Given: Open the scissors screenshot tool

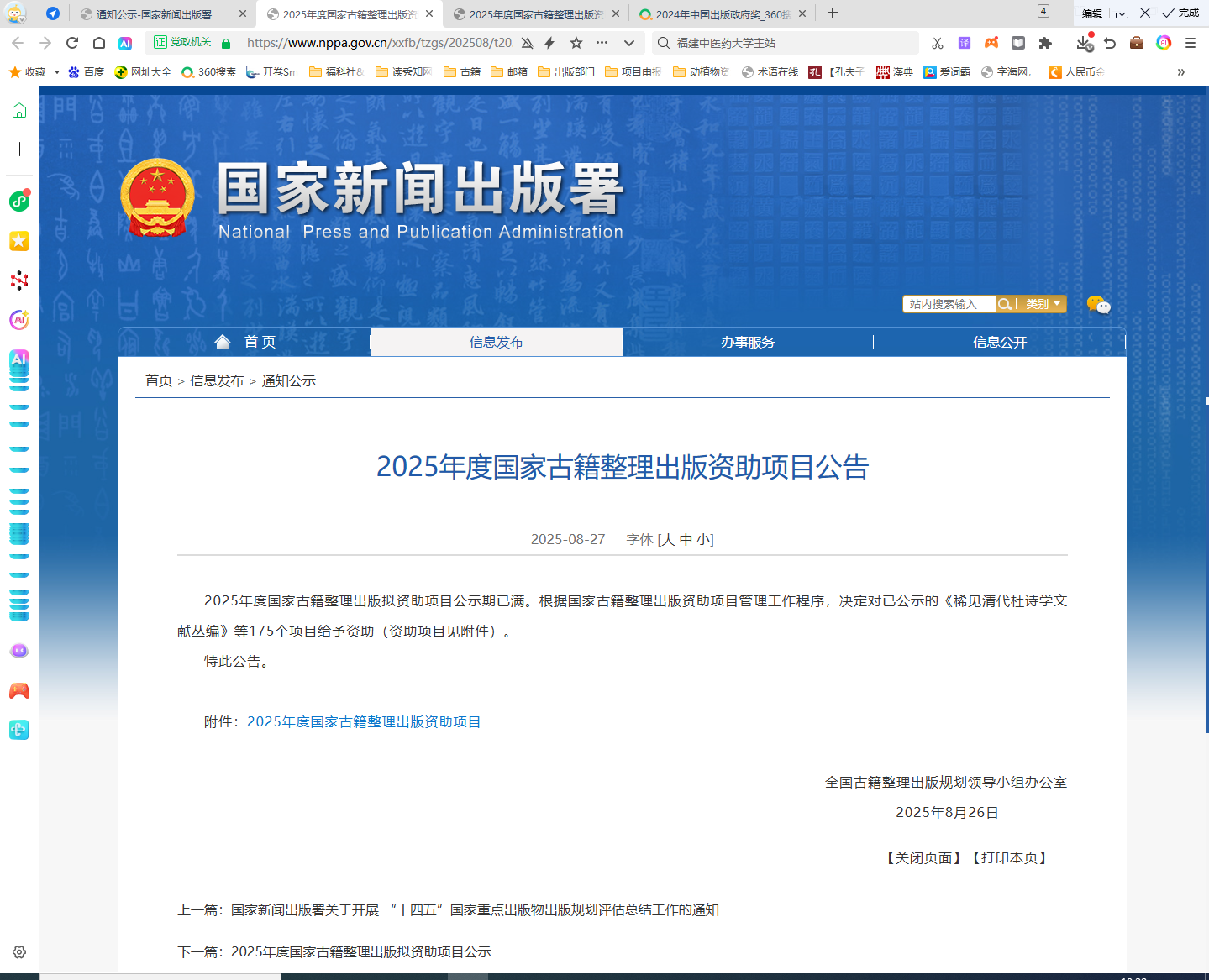Looking at the screenshot, I should tap(938, 43).
